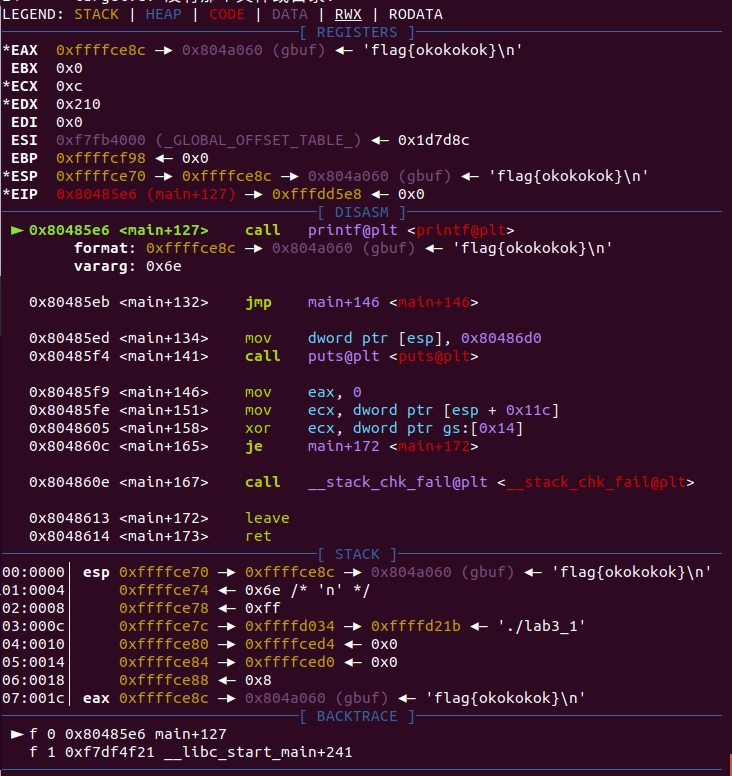This screenshot has width=732, height=776.
Task: Click the backtrace frame arrow marker
Action: pyautogui.click(x=17, y=734)
